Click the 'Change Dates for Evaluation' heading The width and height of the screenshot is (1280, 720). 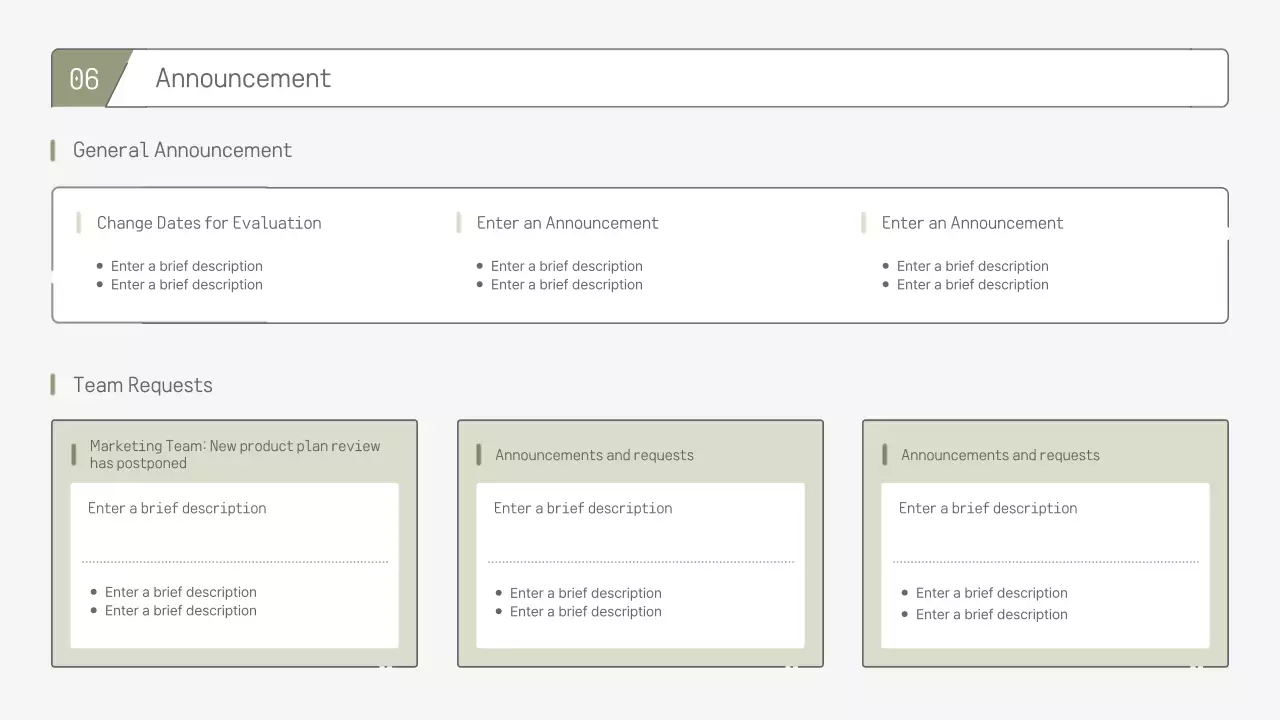tap(208, 222)
